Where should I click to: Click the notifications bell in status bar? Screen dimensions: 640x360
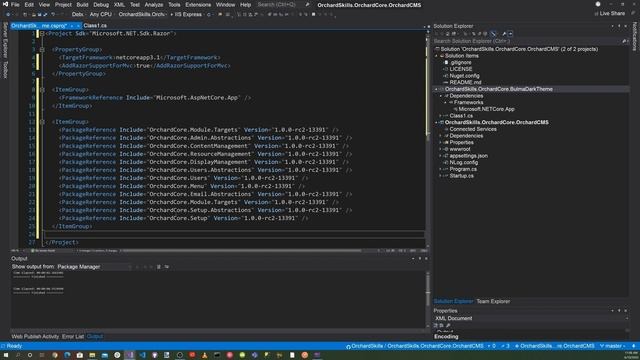[633, 346]
